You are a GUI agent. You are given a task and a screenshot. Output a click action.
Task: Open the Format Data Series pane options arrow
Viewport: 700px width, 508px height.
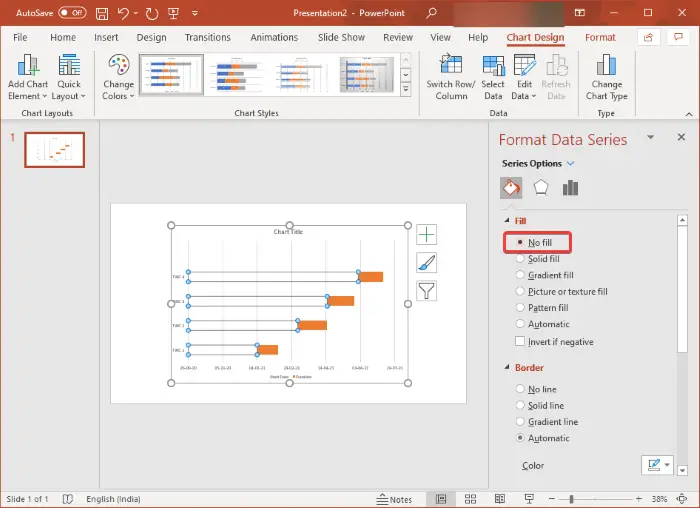650,137
